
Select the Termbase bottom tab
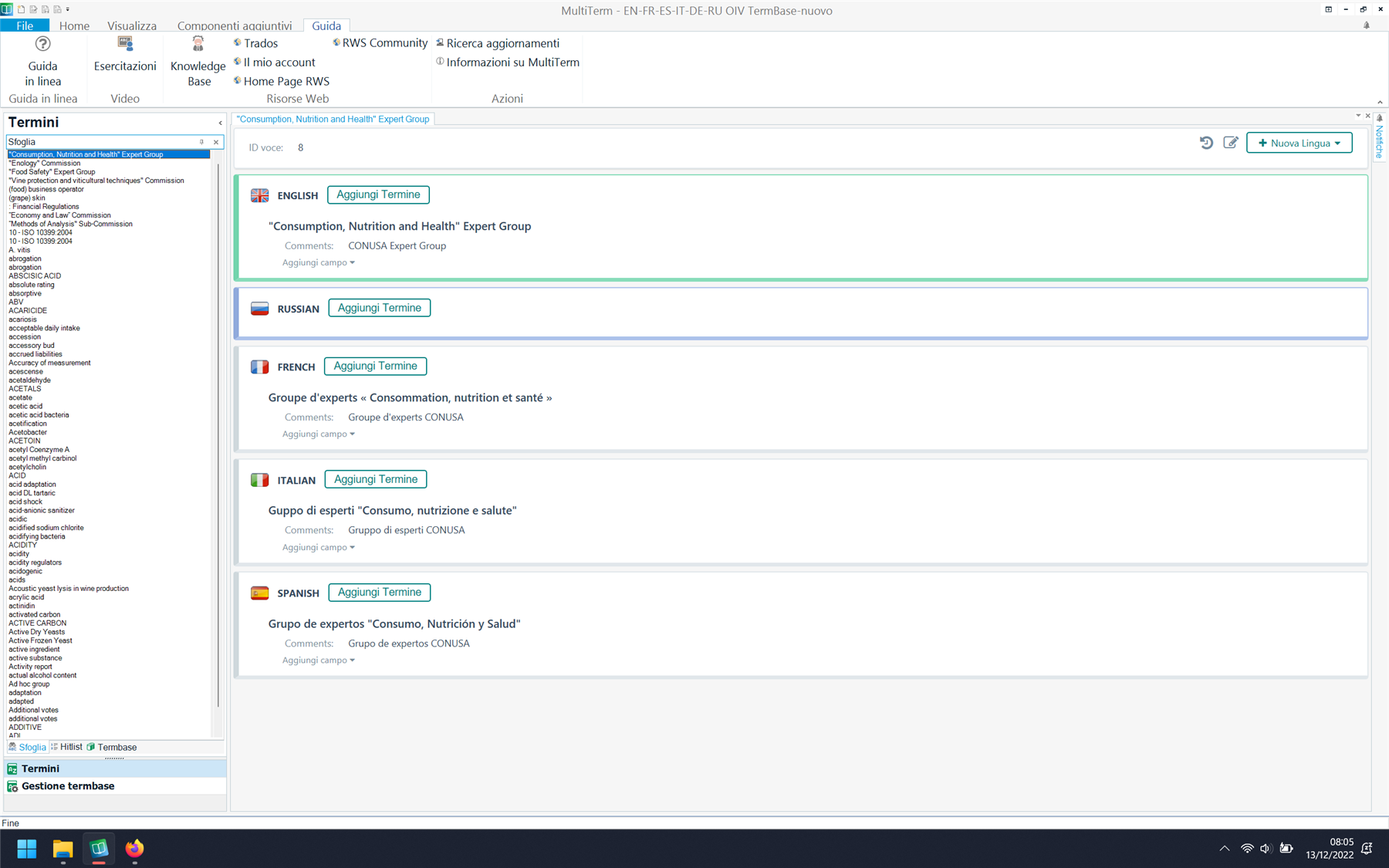[112, 747]
